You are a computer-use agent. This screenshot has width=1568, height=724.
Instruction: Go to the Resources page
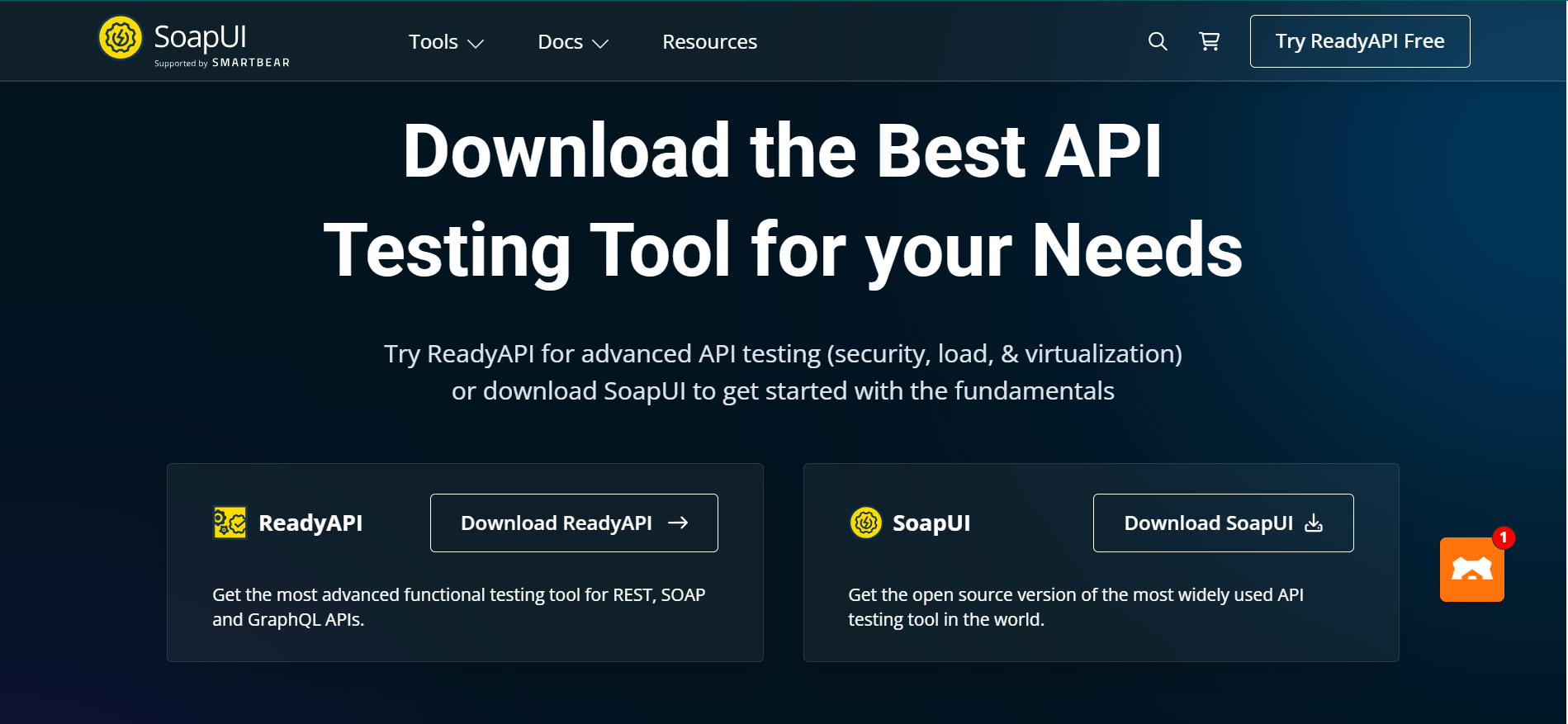(x=709, y=41)
